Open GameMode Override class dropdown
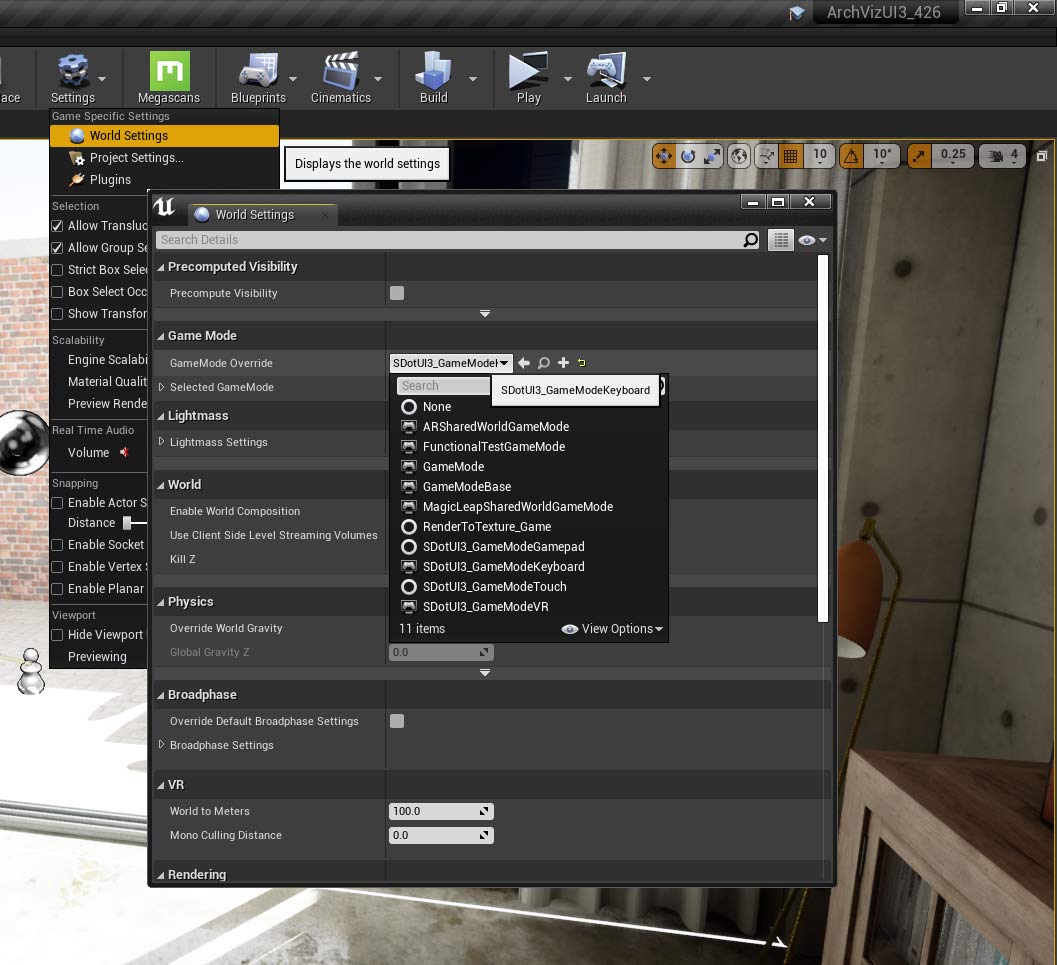The height and width of the screenshot is (965, 1057). 451,363
